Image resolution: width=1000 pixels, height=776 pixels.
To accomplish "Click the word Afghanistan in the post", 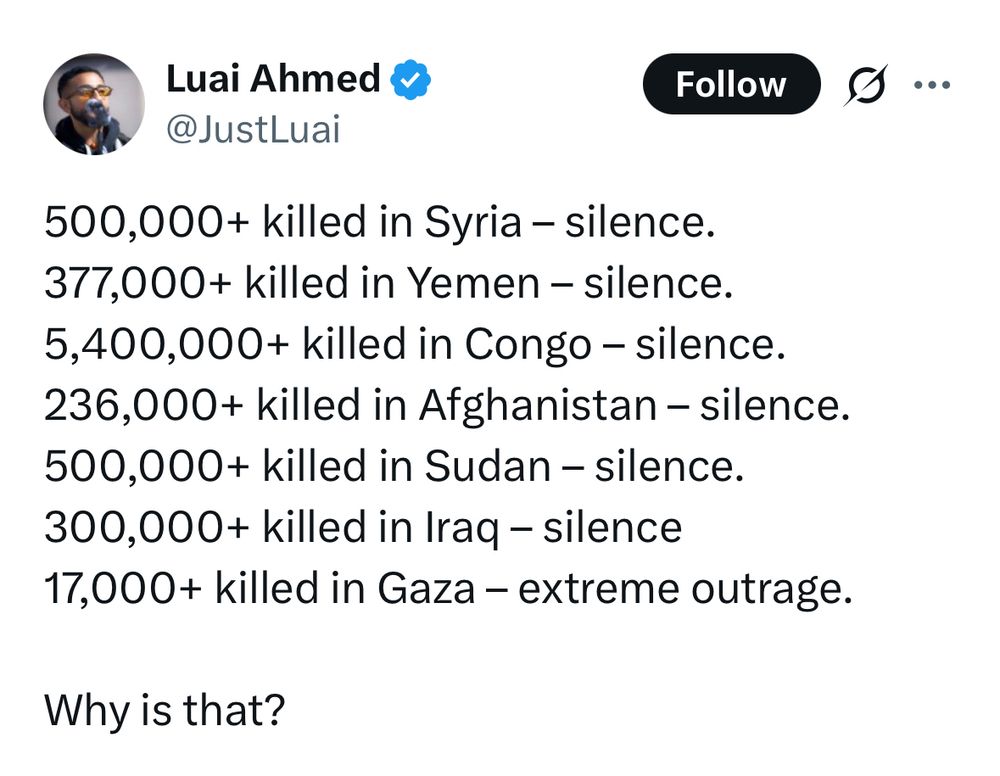I will (538, 406).
